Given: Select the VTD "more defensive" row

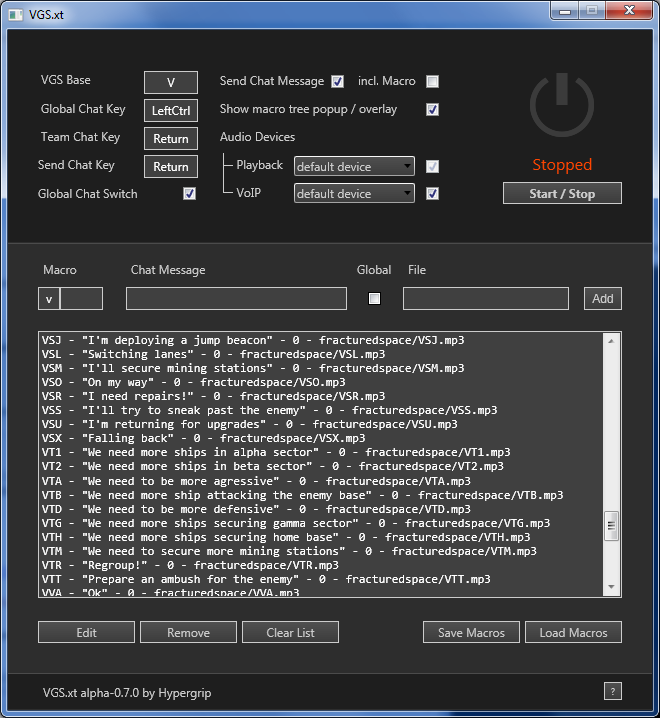Looking at the screenshot, I should pos(321,509).
